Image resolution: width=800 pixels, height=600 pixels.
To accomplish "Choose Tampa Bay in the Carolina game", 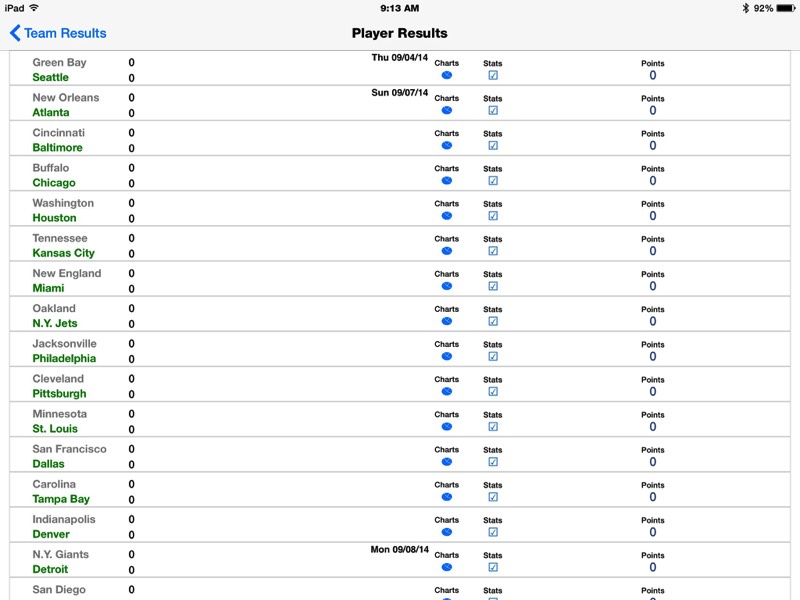I will [61, 499].
